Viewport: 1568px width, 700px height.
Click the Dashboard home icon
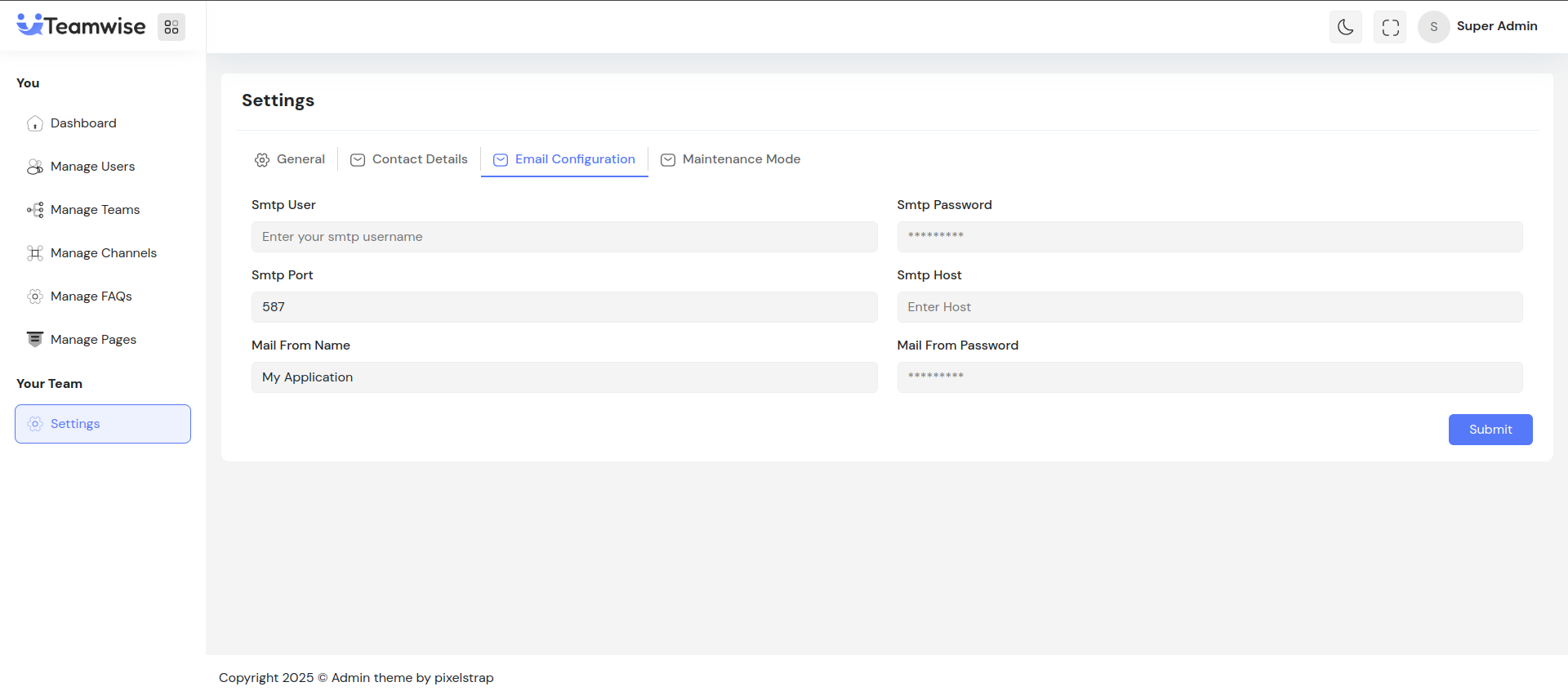[35, 123]
